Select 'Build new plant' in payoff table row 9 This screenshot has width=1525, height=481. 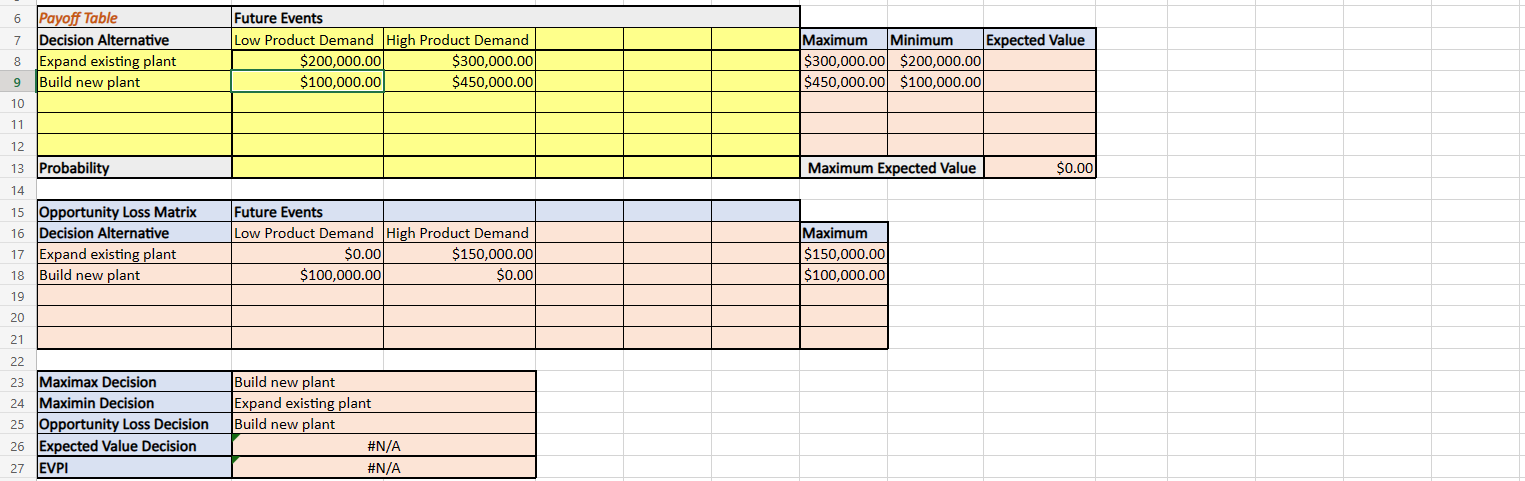coord(134,82)
